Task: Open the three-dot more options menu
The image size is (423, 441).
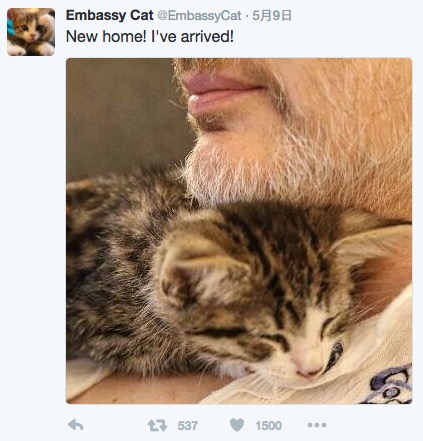Action: pyautogui.click(x=317, y=425)
